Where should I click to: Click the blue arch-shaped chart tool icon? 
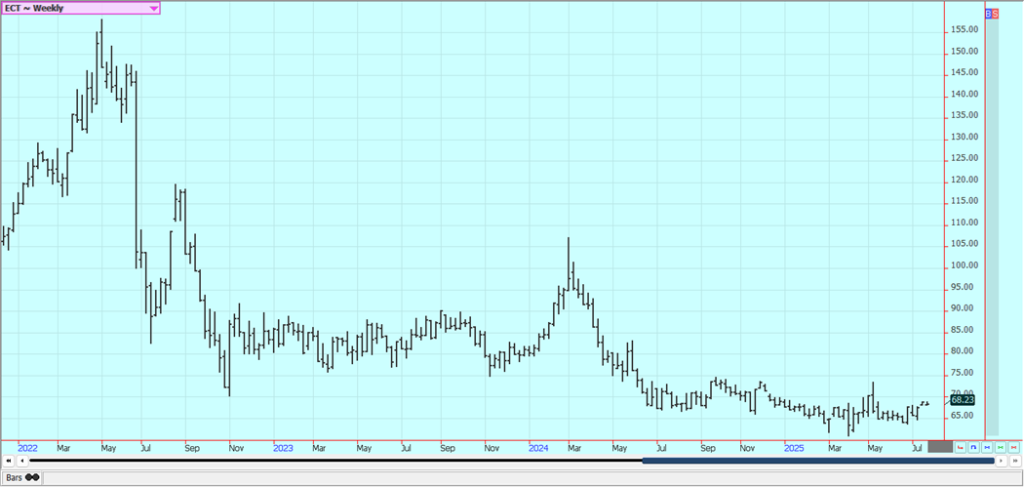[974, 447]
